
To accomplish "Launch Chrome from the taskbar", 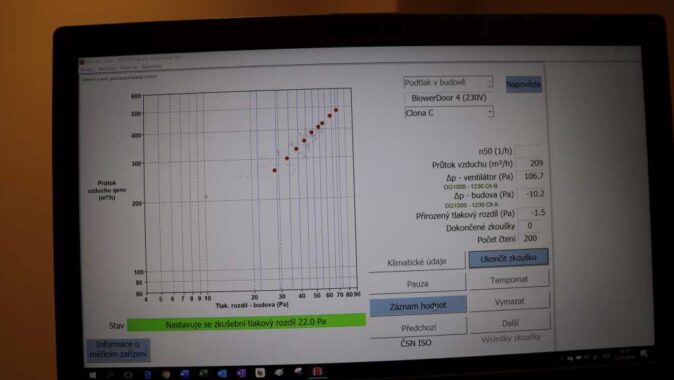I will tap(166, 374).
